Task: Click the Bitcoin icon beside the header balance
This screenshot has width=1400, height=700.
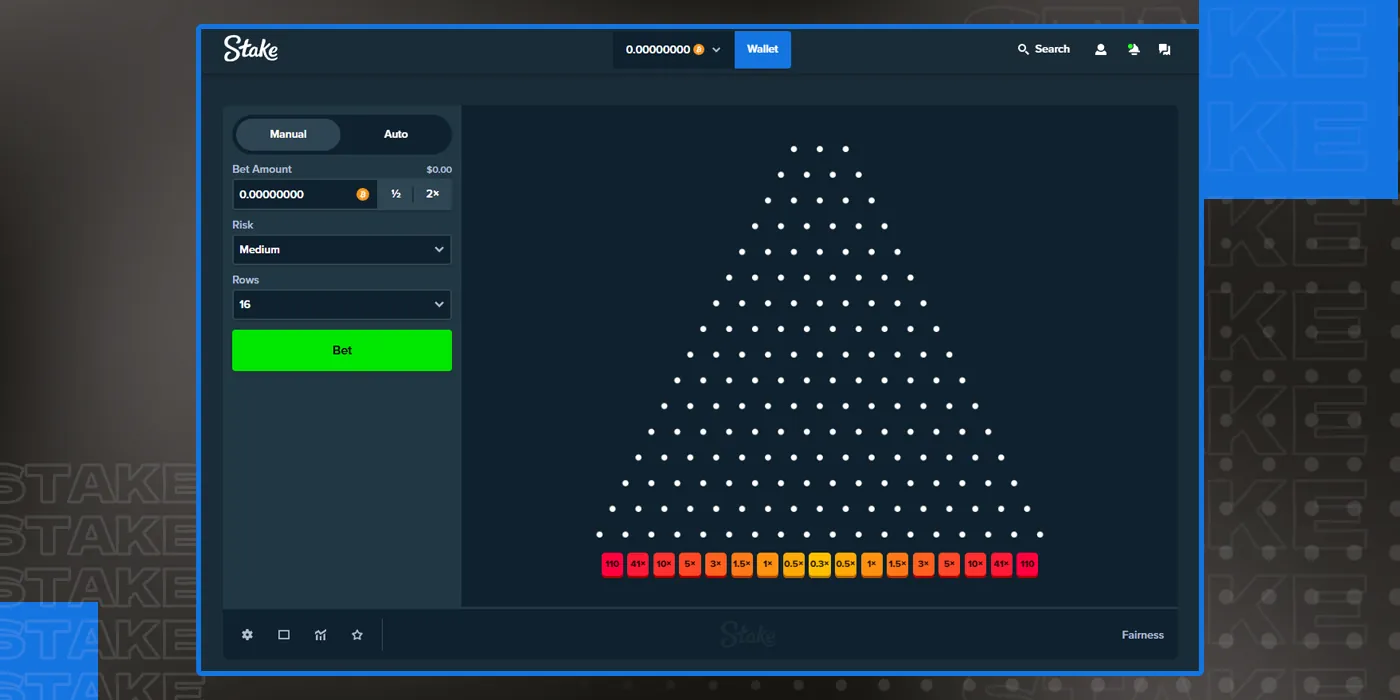Action: point(699,49)
